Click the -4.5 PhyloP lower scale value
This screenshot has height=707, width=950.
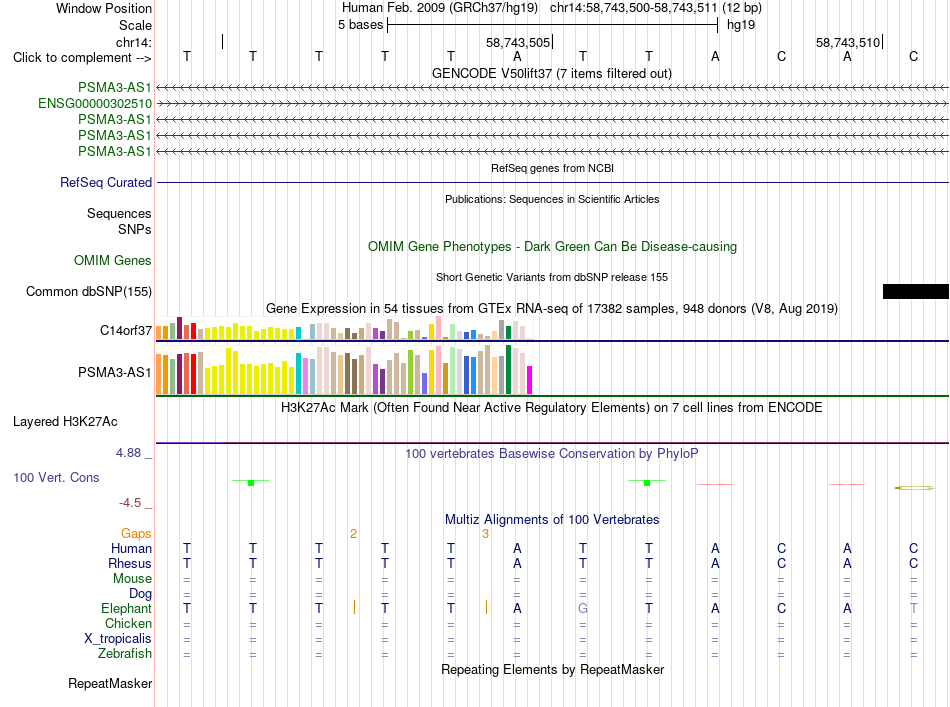click(130, 503)
